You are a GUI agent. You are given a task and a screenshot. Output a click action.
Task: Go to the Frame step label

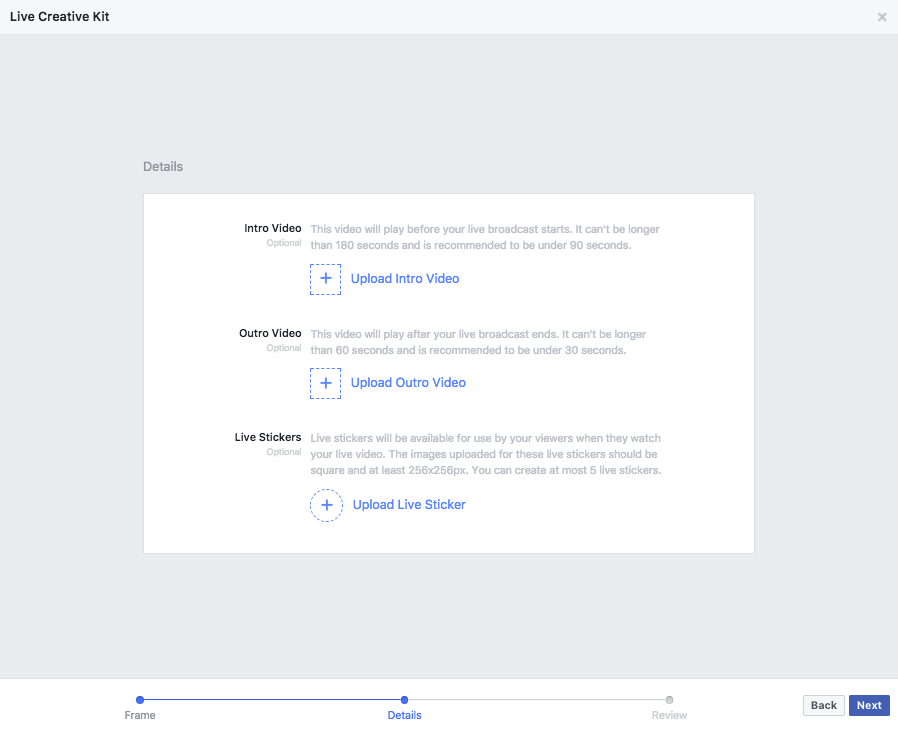coord(140,716)
